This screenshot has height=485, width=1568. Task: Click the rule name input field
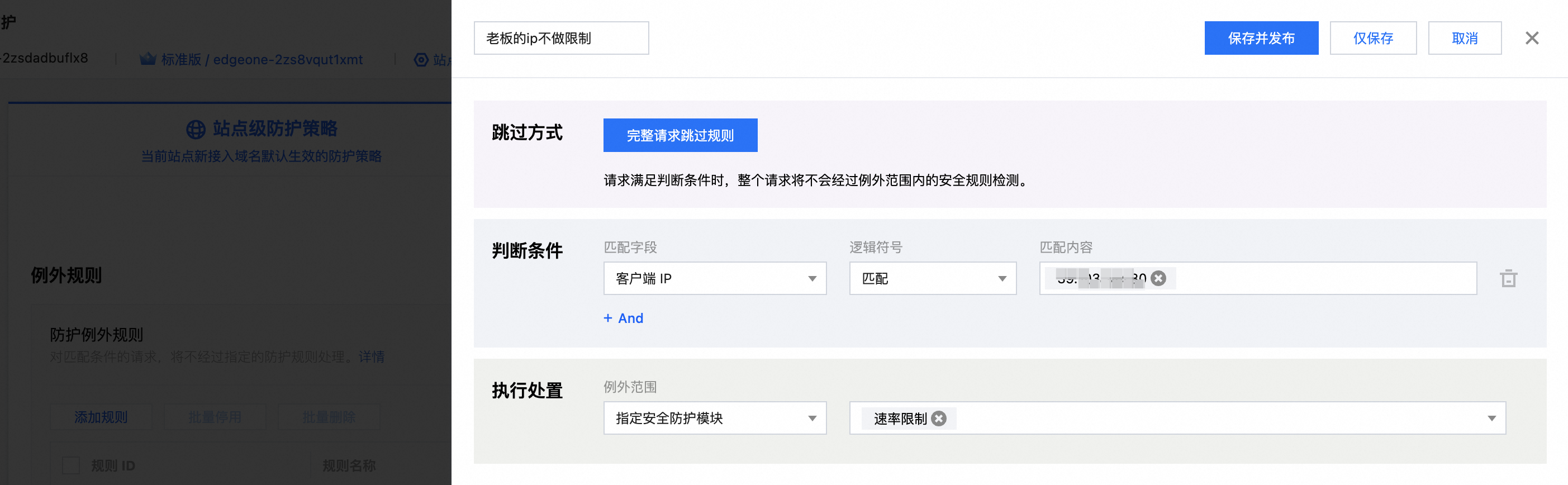(x=561, y=39)
